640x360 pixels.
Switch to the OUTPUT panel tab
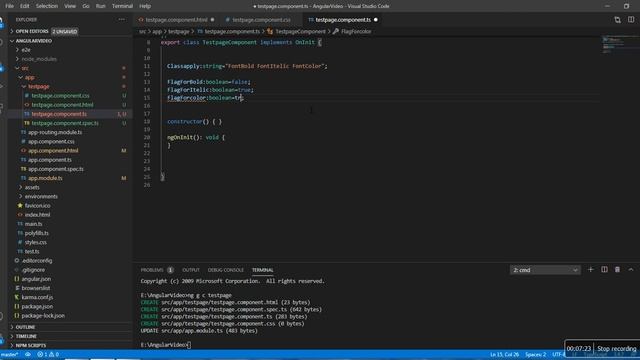pos(191,270)
